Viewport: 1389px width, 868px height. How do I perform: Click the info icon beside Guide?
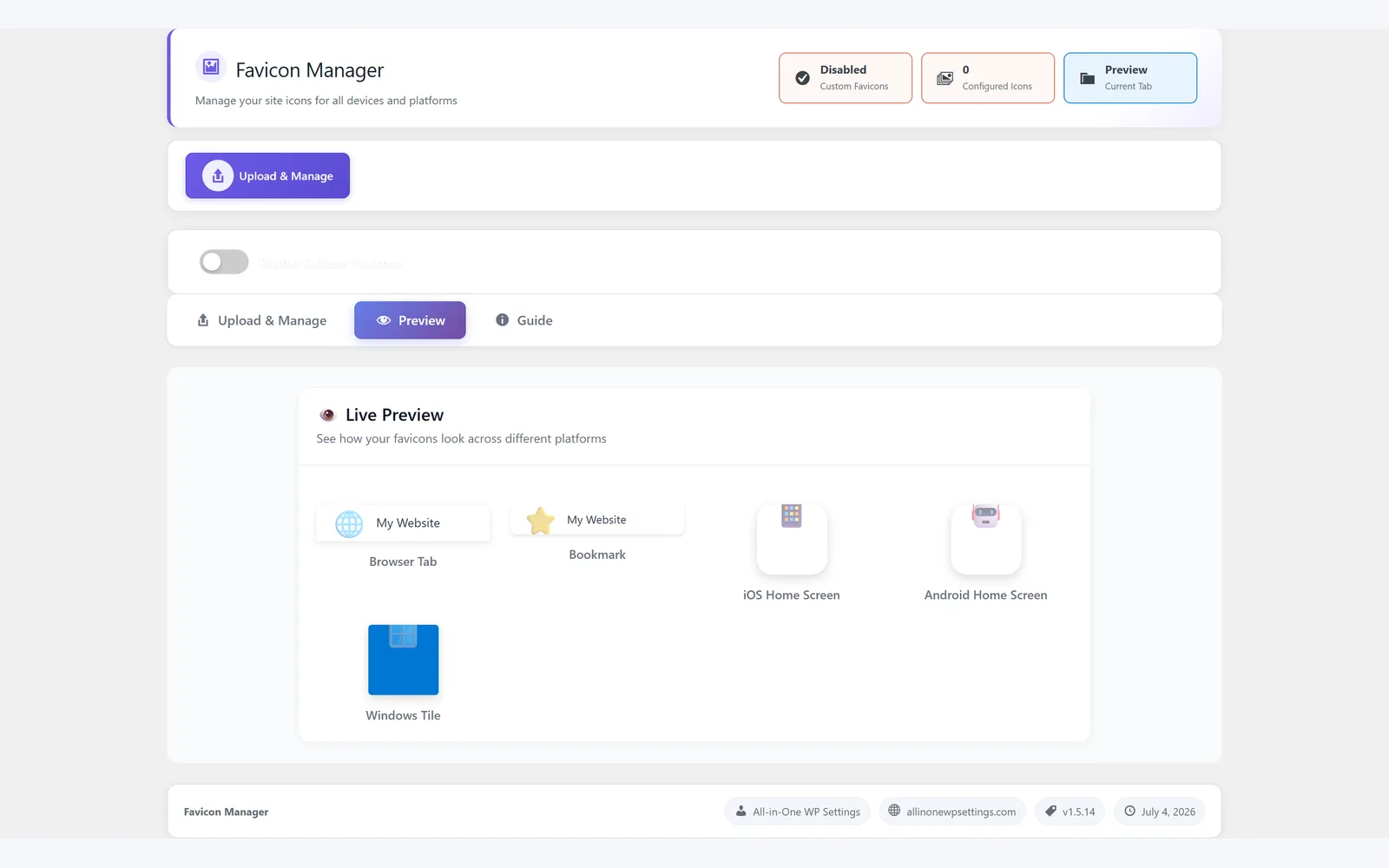click(x=502, y=320)
